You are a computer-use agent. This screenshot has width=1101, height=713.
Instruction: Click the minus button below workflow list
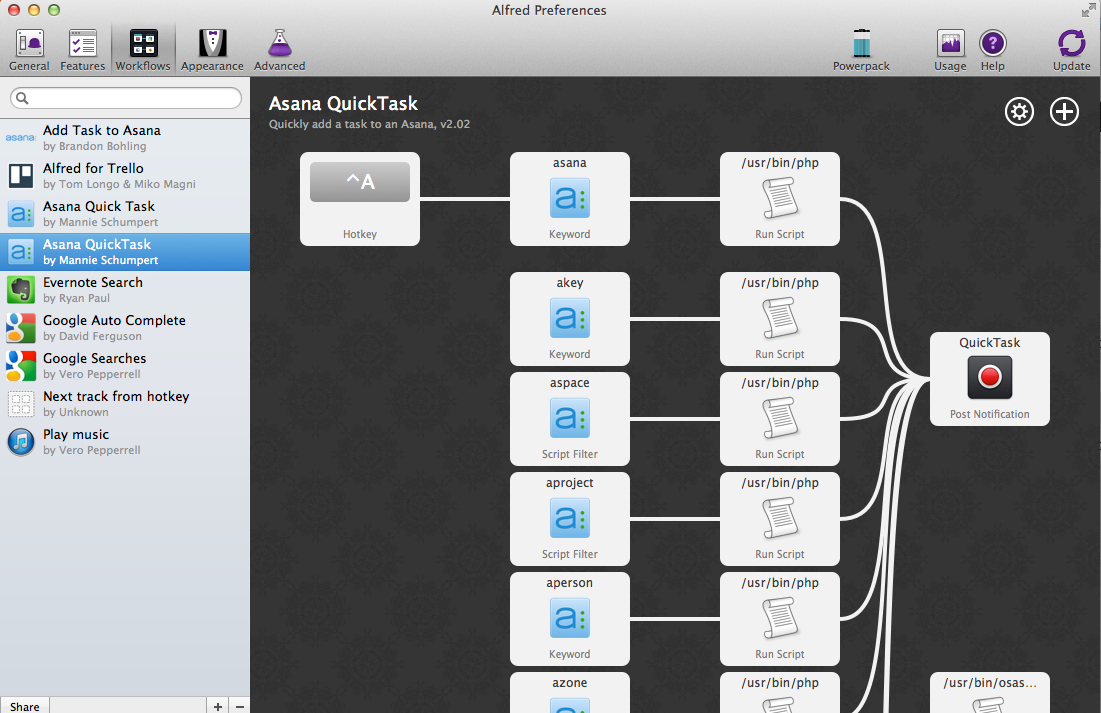tap(240, 705)
